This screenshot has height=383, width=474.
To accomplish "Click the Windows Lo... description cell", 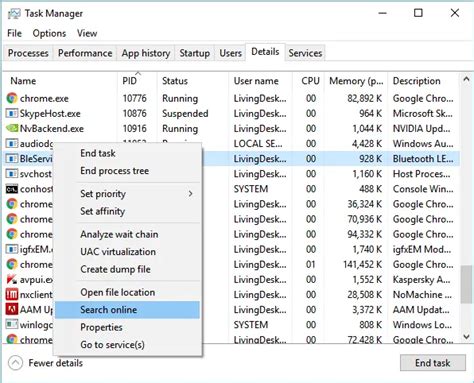I will pyautogui.click(x=422, y=325).
